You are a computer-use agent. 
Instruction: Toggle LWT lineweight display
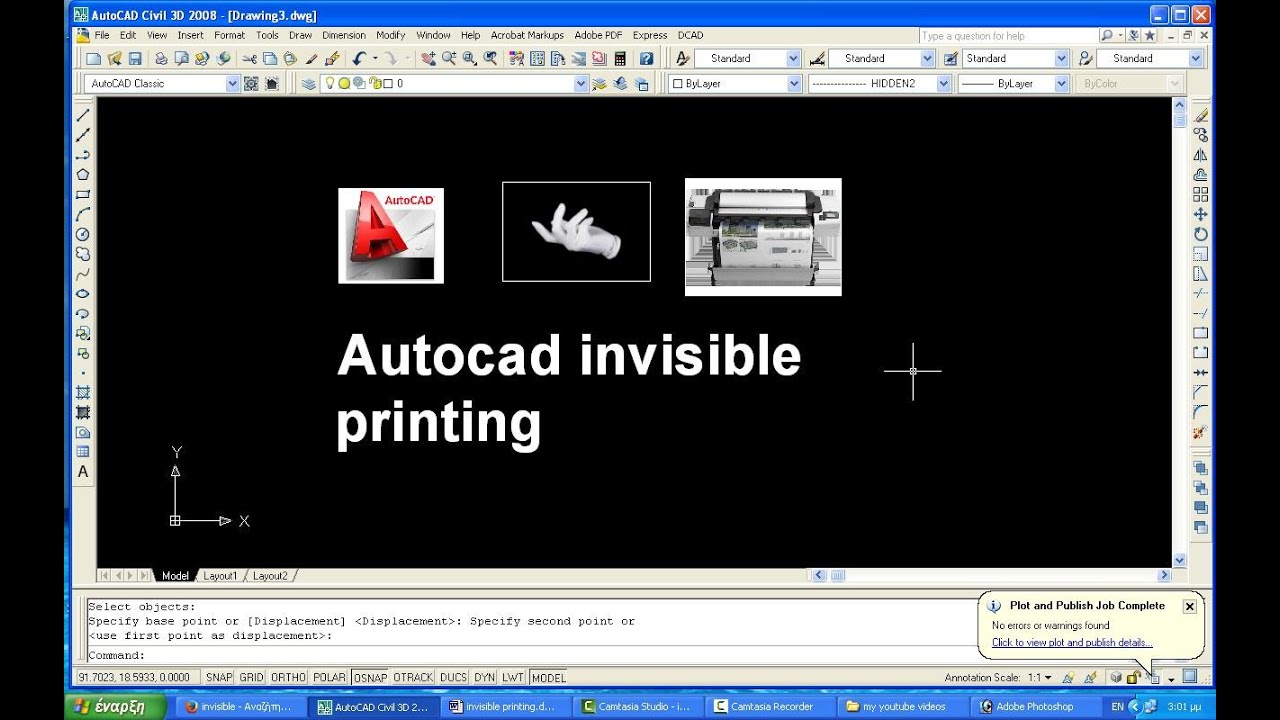pyautogui.click(x=513, y=677)
